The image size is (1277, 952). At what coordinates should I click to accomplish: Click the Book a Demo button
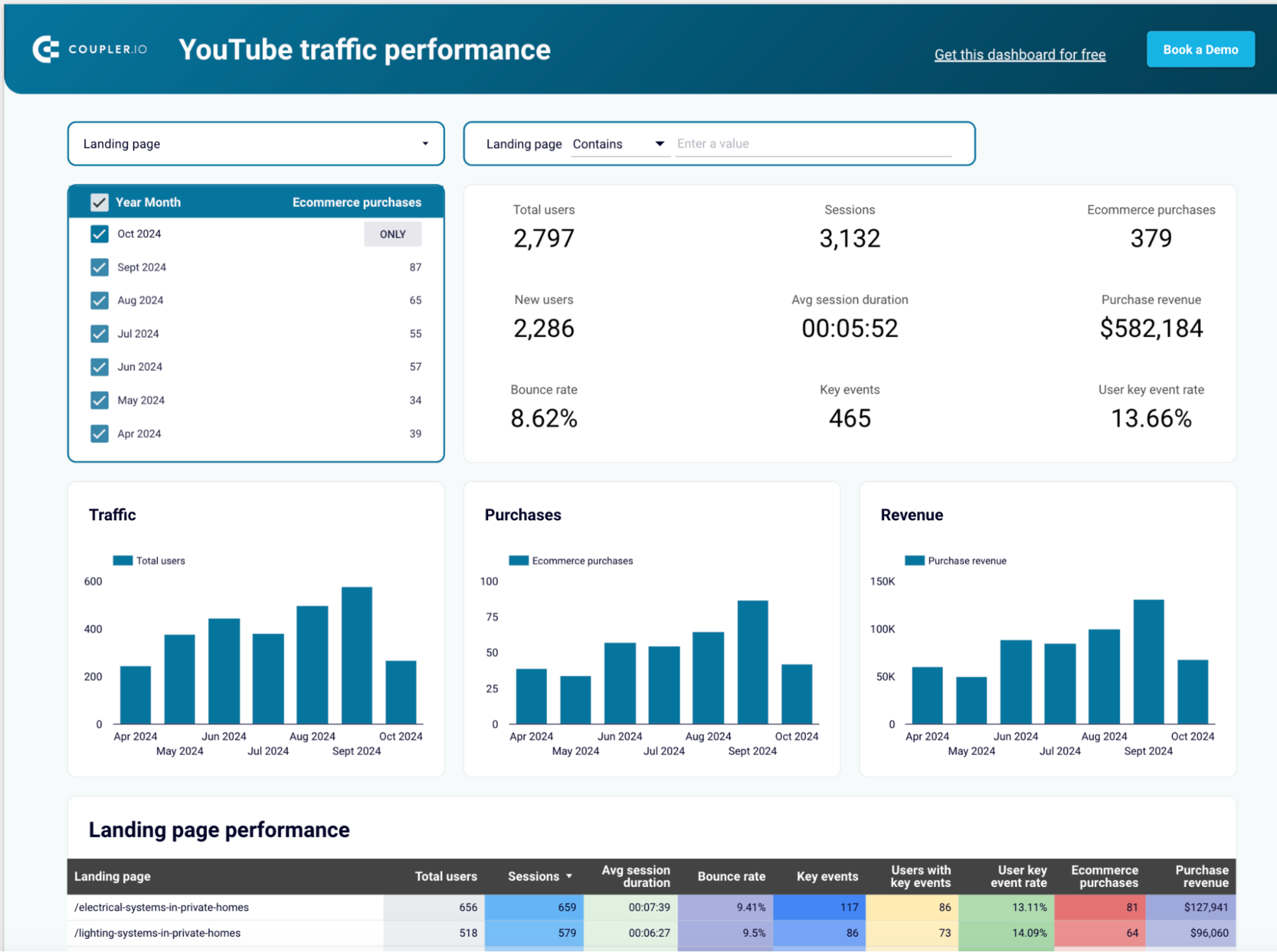pyautogui.click(x=1200, y=49)
